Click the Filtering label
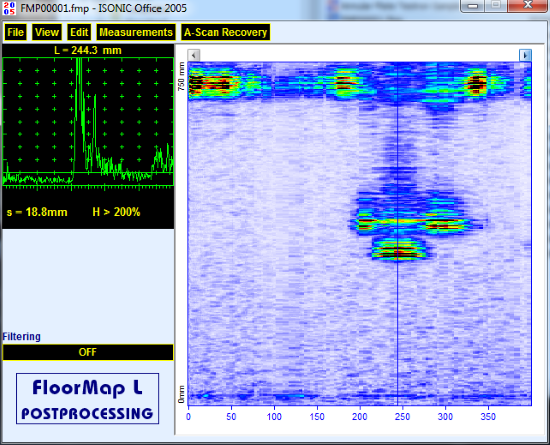This screenshot has width=550, height=445. (21, 337)
